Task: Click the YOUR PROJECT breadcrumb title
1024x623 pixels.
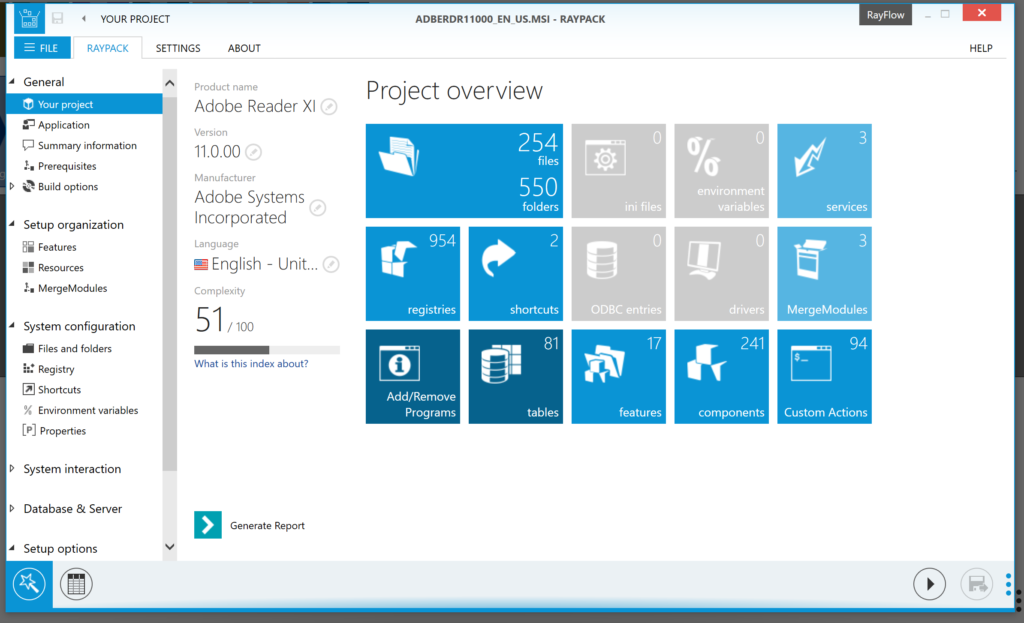Action: point(135,19)
